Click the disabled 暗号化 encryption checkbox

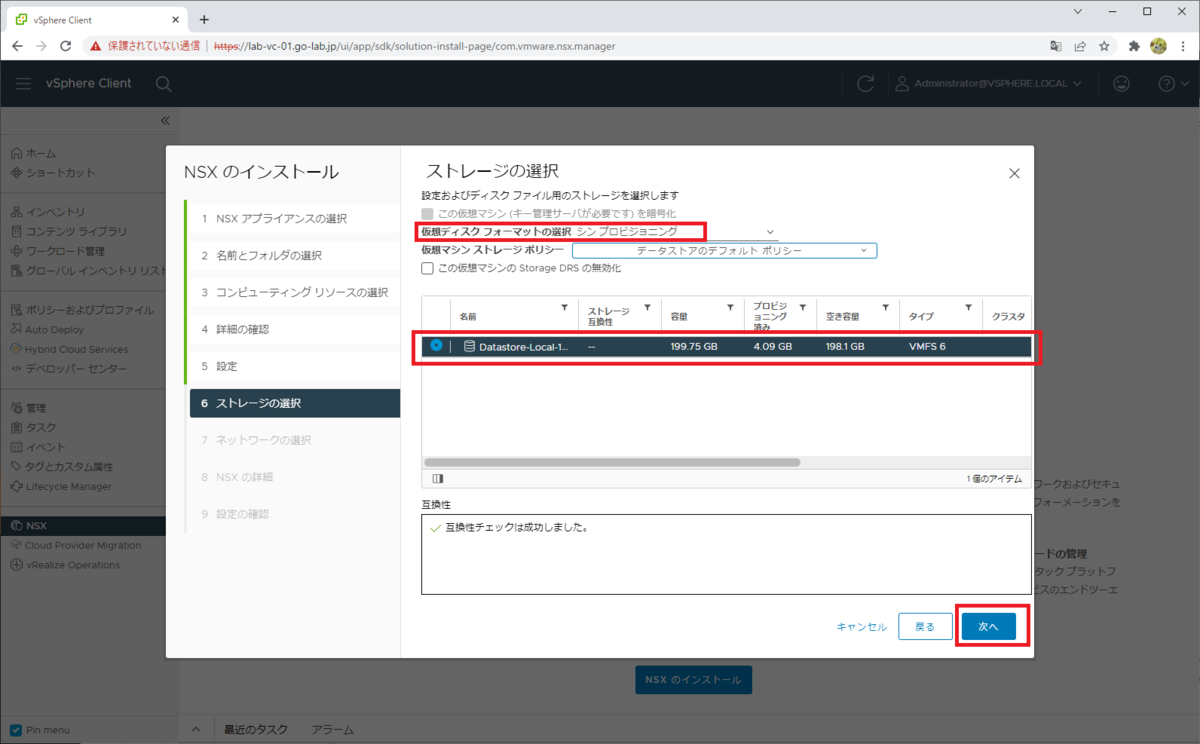(428, 213)
